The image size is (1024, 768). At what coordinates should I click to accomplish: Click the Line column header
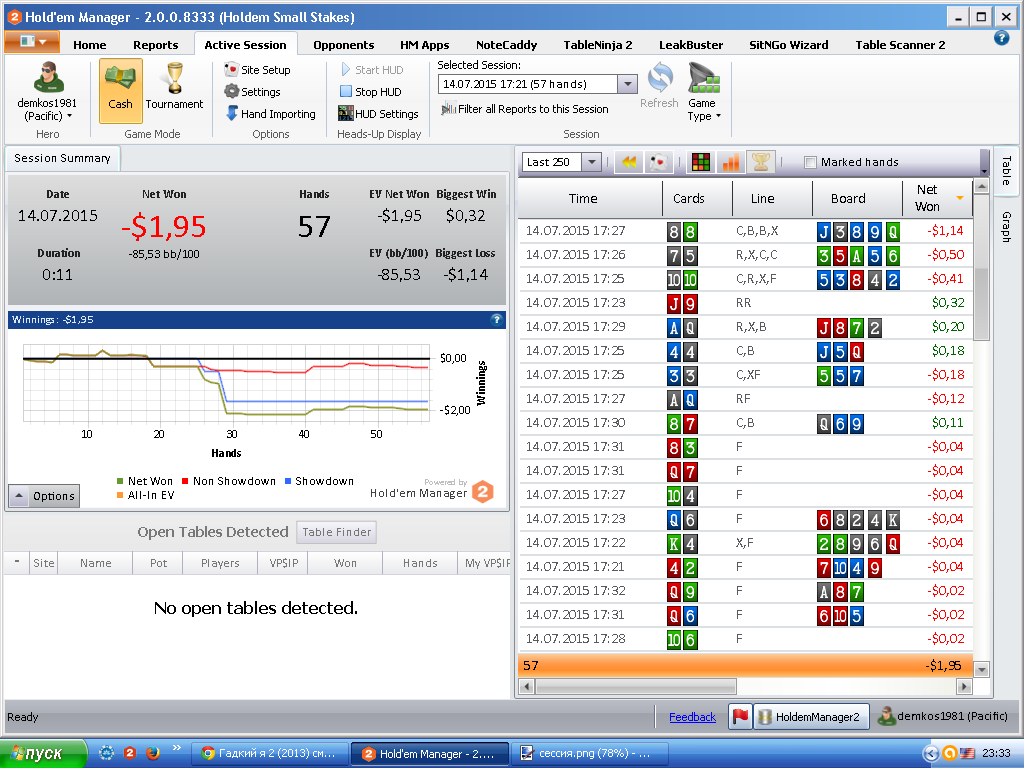[762, 199]
